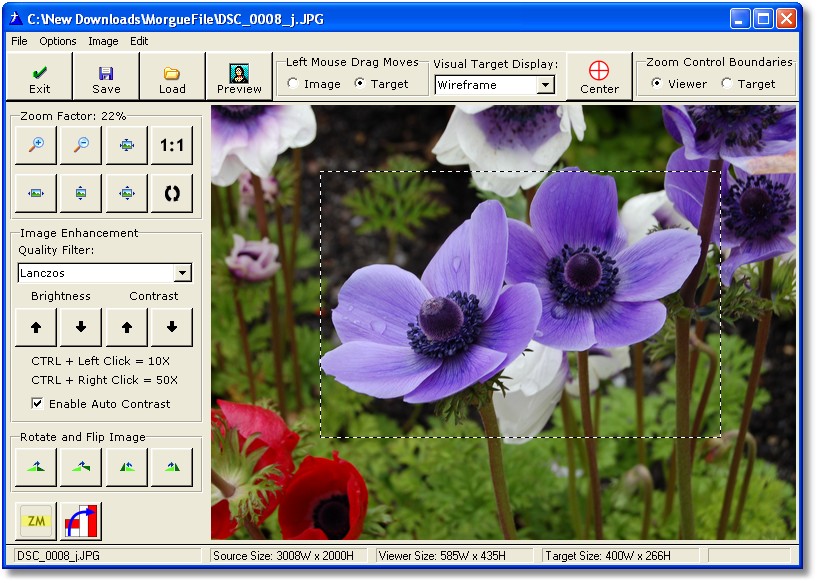This screenshot has width=817, height=583.
Task: Click the second Rotate and Flip Image button
Action: pyautogui.click(x=81, y=467)
